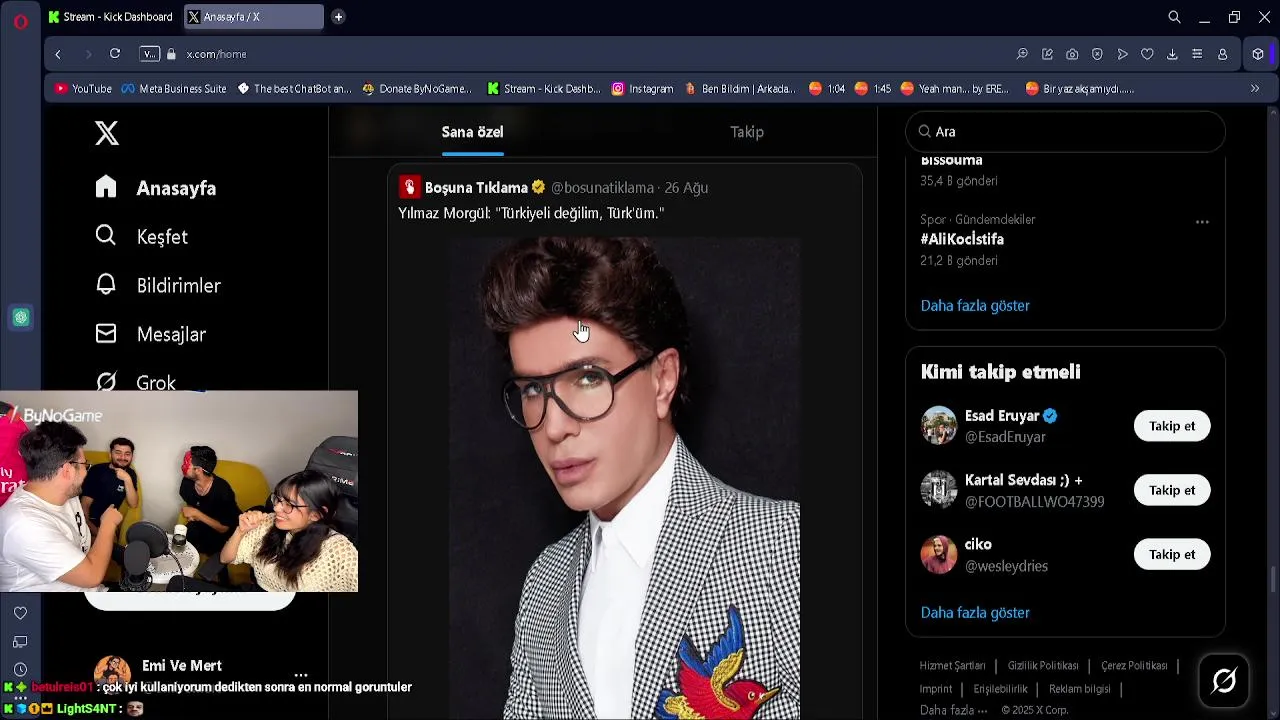The image size is (1280, 720).
Task: Open Meta Business Suite bookmark
Action: coord(174,88)
